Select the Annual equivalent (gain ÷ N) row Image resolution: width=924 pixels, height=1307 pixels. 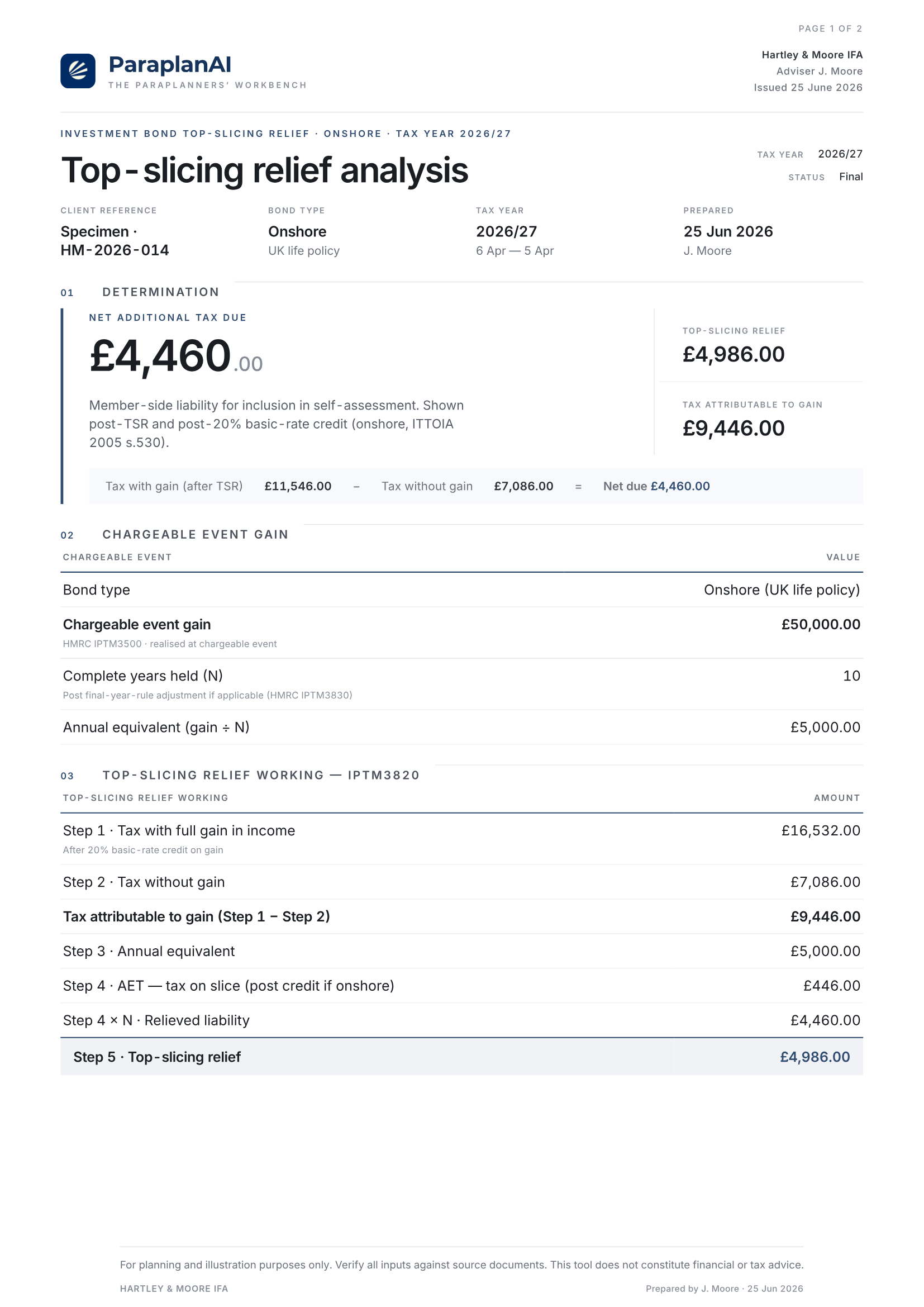461,728
